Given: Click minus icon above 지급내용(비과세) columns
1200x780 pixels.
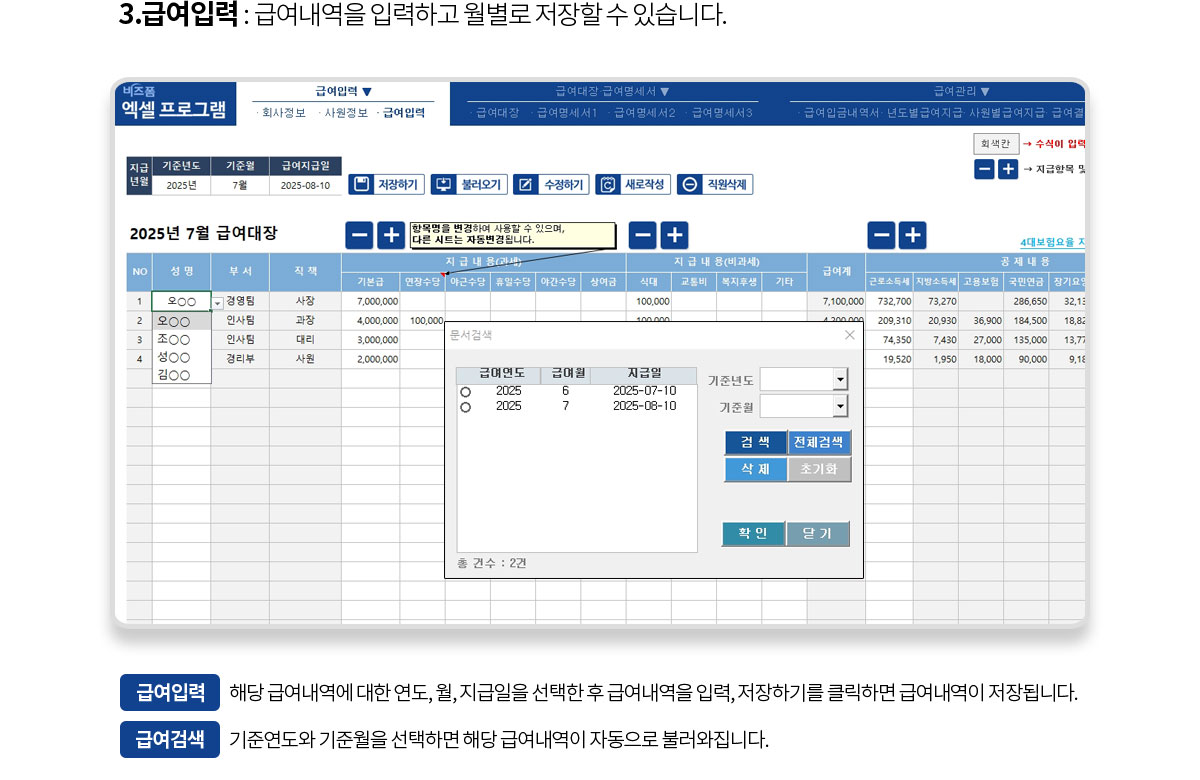Looking at the screenshot, I should (643, 235).
